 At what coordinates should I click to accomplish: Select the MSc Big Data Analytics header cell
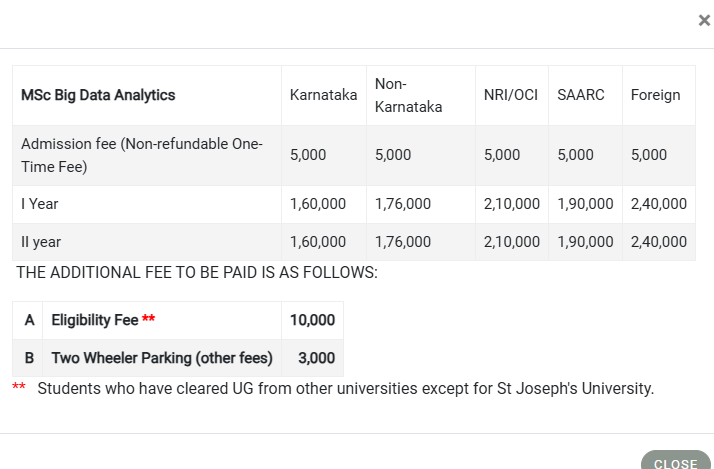click(x=98, y=95)
